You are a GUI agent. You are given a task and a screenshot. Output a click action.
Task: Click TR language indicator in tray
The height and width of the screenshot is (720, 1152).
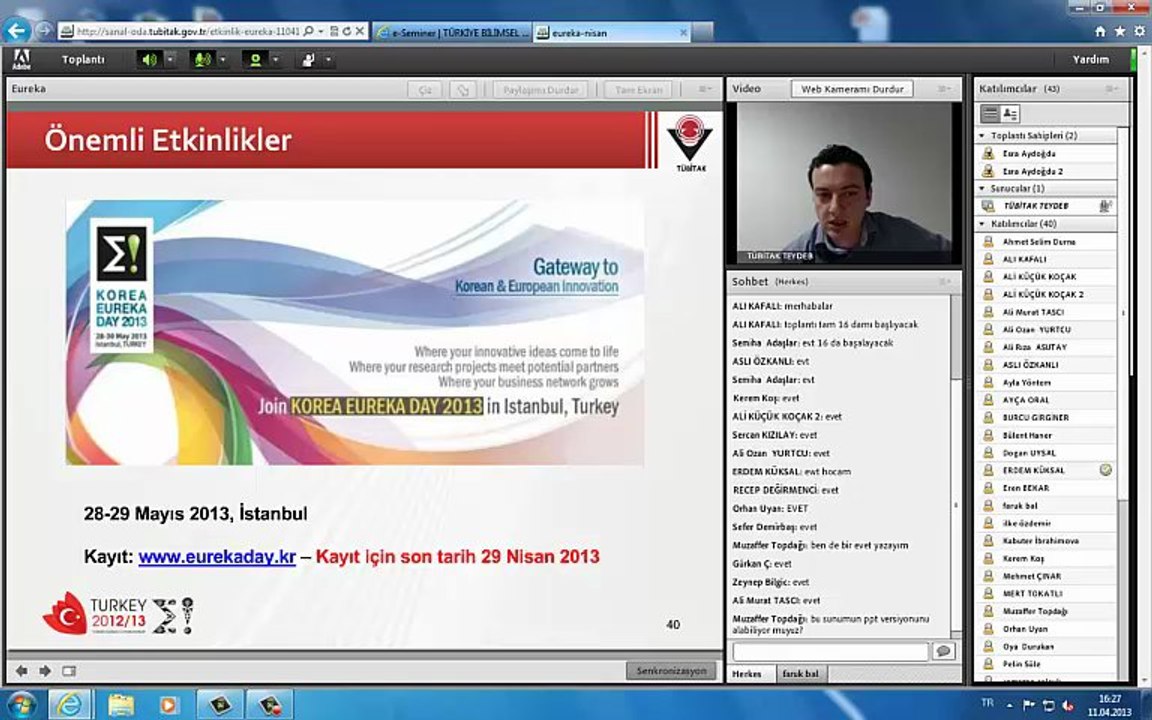pyautogui.click(x=987, y=703)
